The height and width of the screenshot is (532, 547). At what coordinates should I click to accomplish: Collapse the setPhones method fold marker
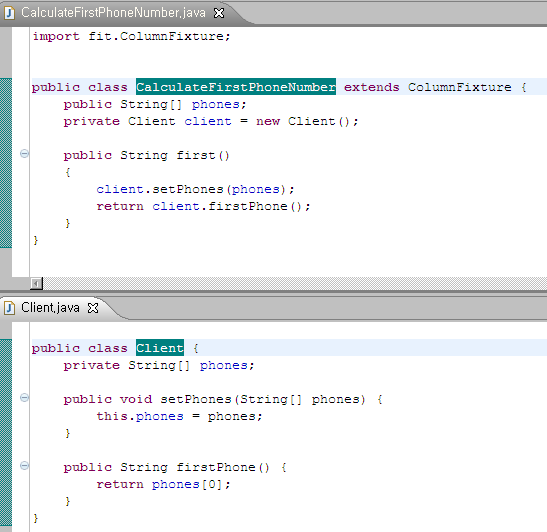coord(24,397)
